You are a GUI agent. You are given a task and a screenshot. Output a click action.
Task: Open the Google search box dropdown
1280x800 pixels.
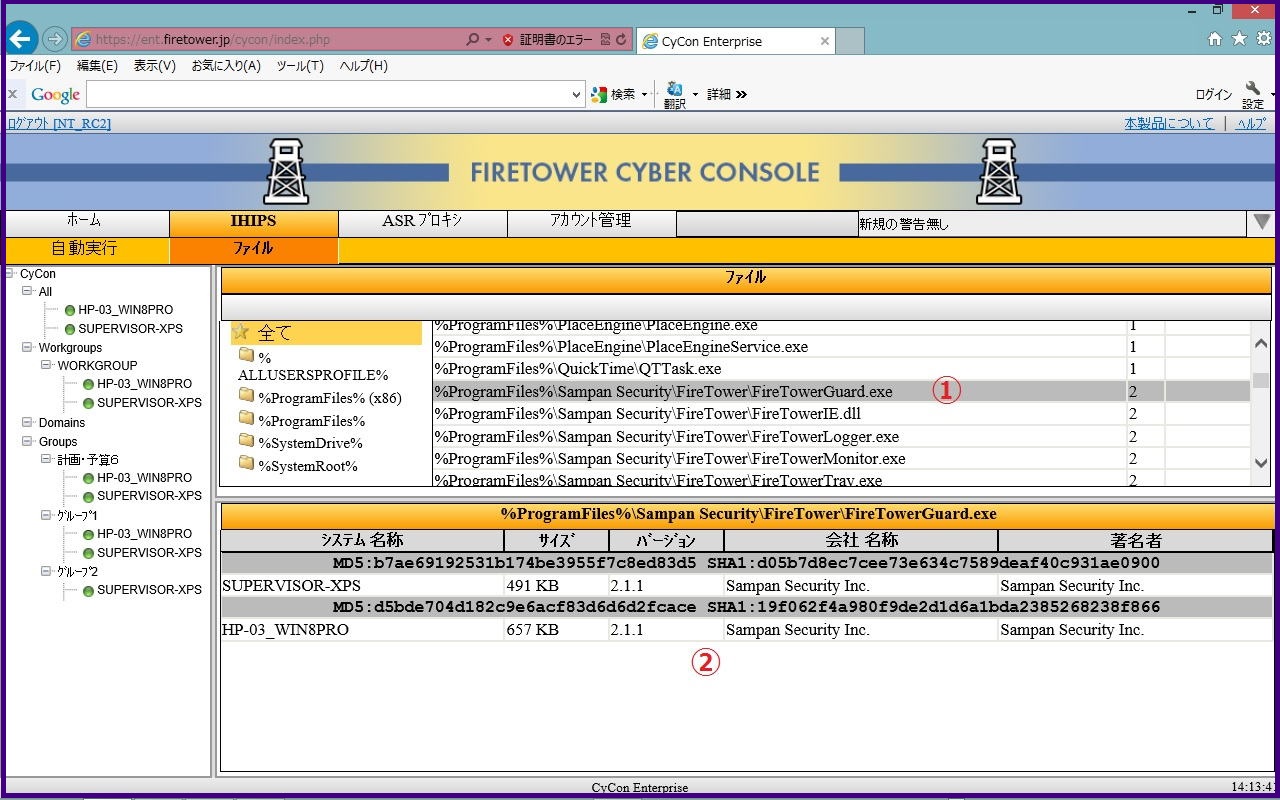coord(576,94)
